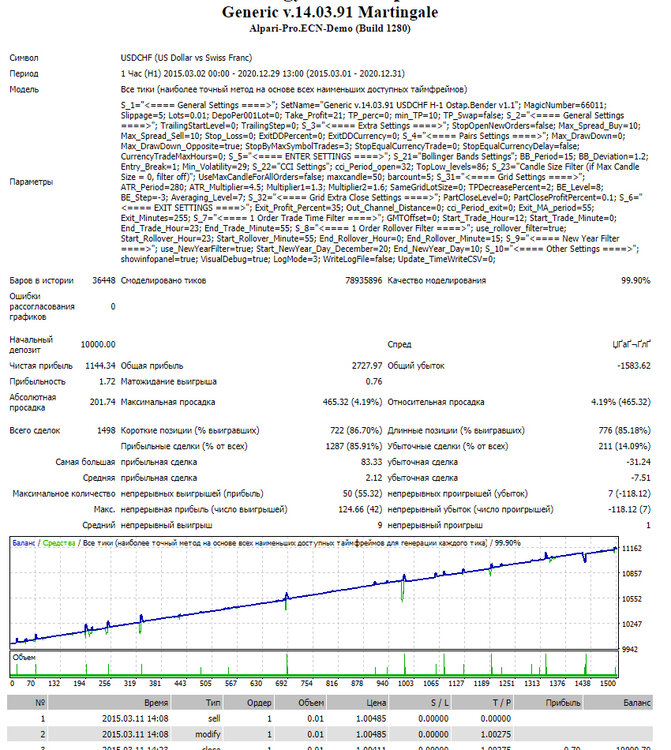Screen dimensions: 671x750
Task: Select the gross loss value -1583.62
Action: (634, 366)
